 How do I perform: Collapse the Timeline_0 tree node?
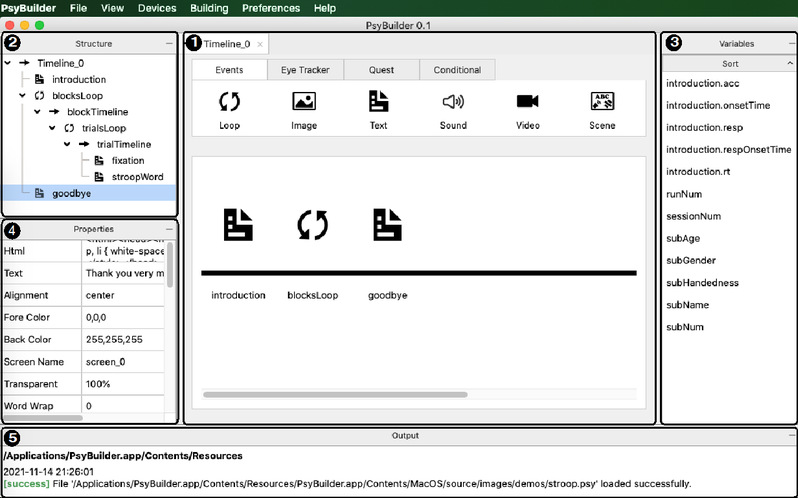(9, 62)
